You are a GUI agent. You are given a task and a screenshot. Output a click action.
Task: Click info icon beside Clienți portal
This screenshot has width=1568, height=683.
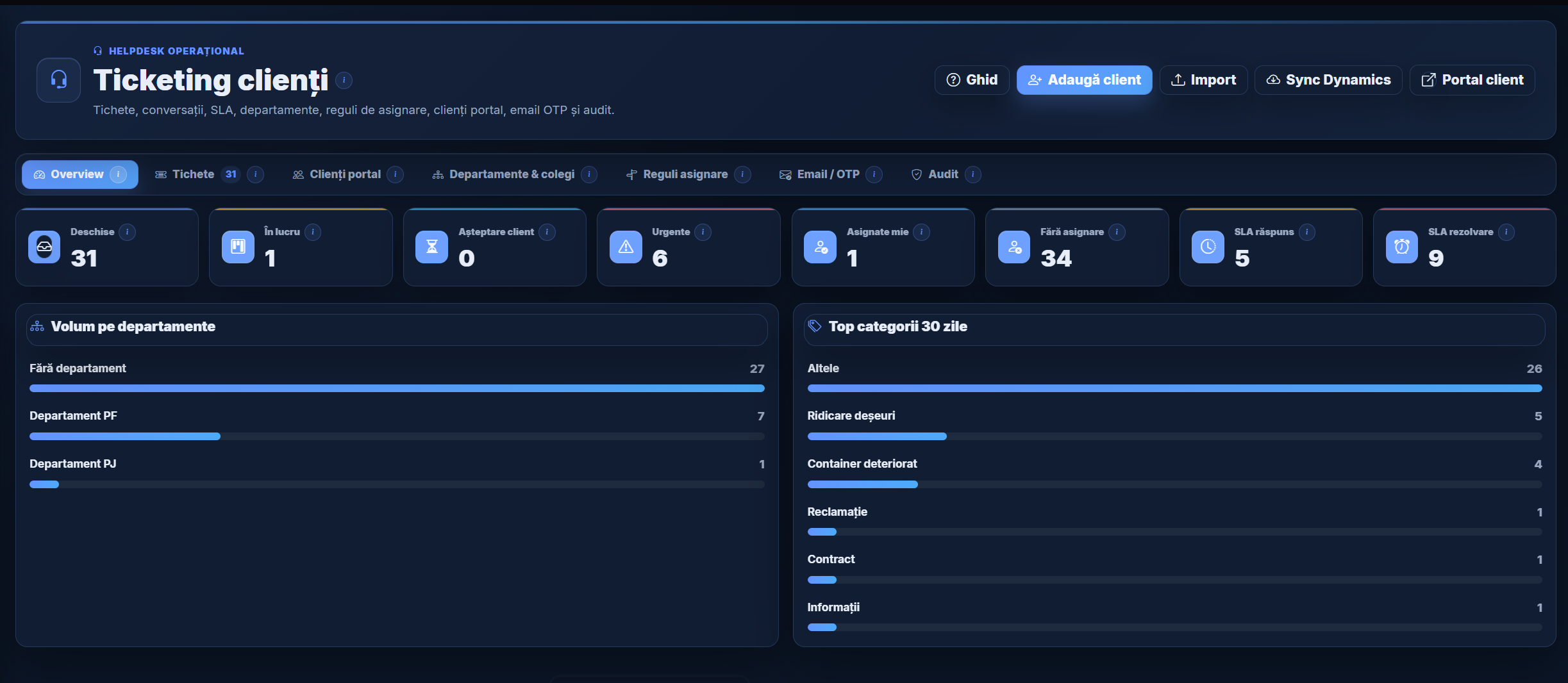pyautogui.click(x=395, y=174)
